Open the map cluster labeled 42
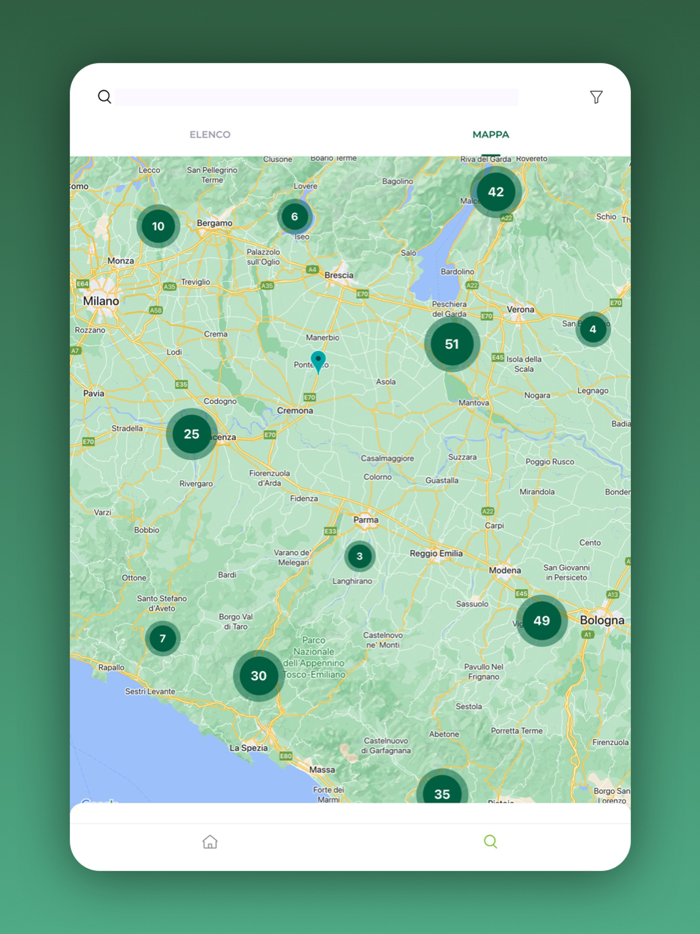The image size is (700, 934). tap(496, 192)
